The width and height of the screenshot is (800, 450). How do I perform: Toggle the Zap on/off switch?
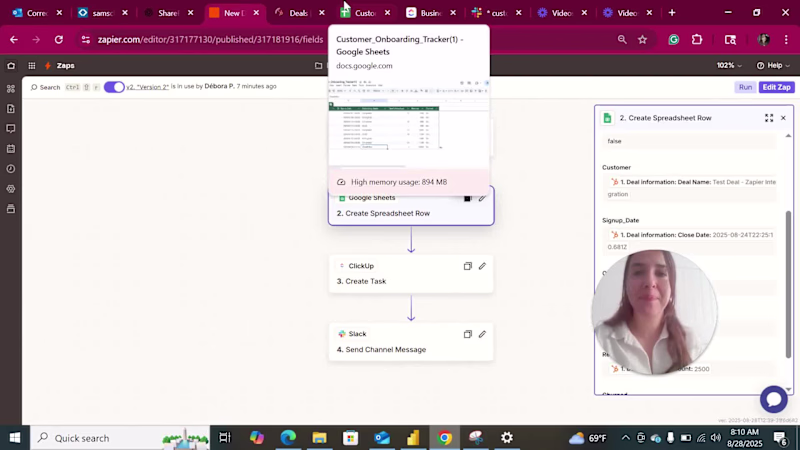click(x=114, y=87)
